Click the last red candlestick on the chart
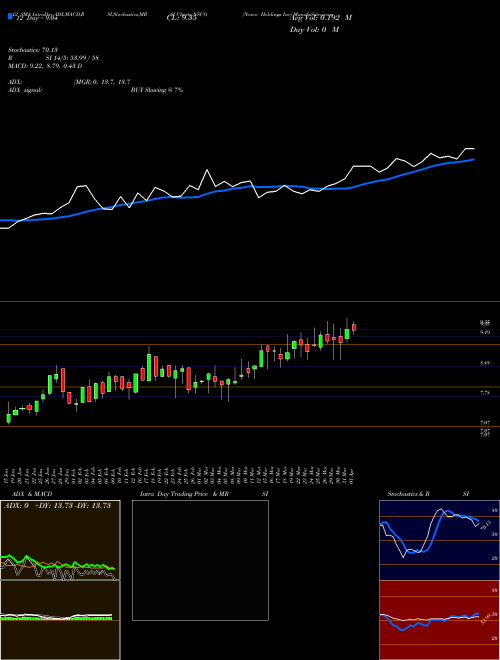This screenshot has width=500, height=660. (x=354, y=327)
